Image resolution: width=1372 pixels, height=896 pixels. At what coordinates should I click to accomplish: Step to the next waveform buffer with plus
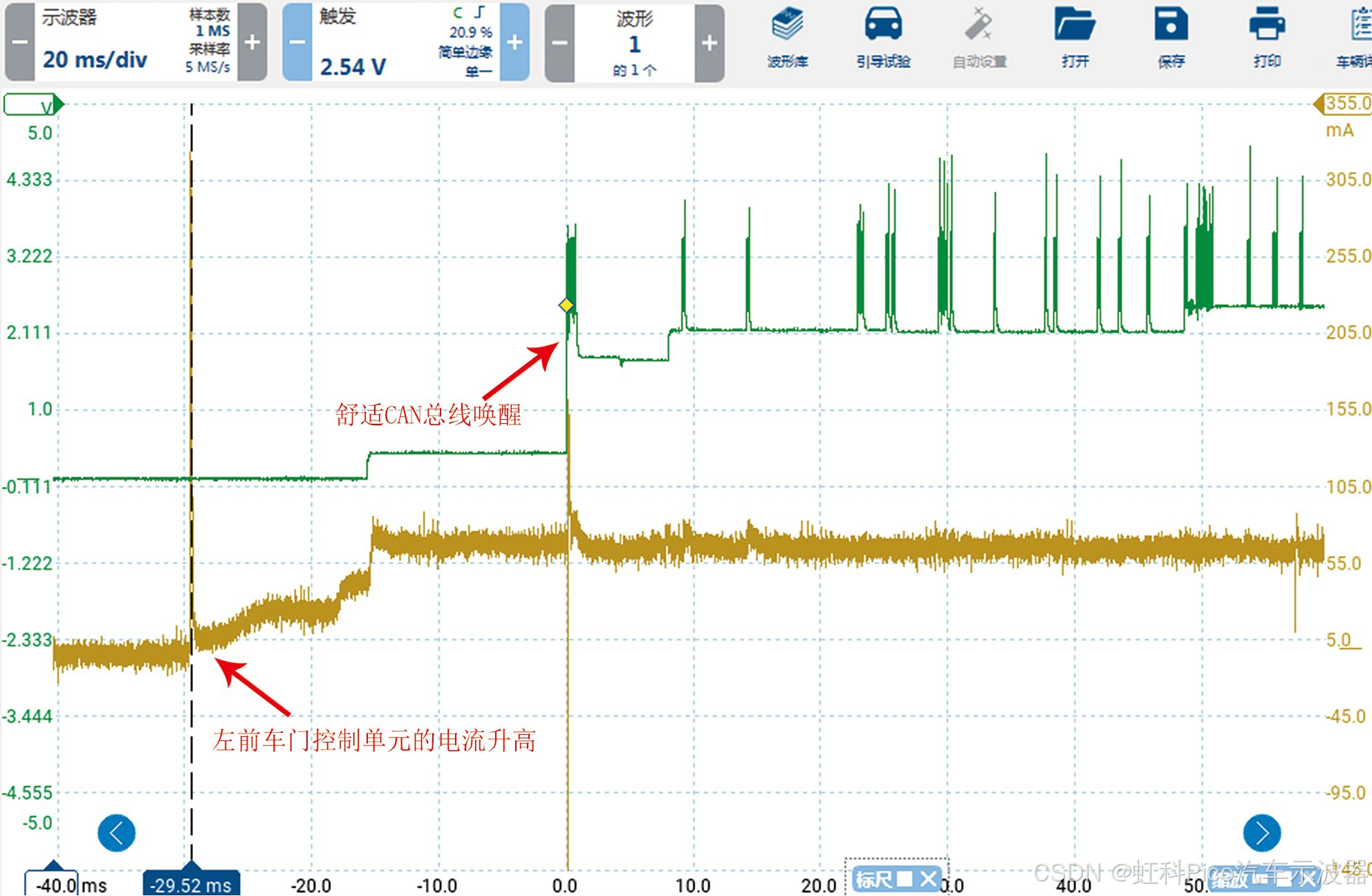pos(710,43)
